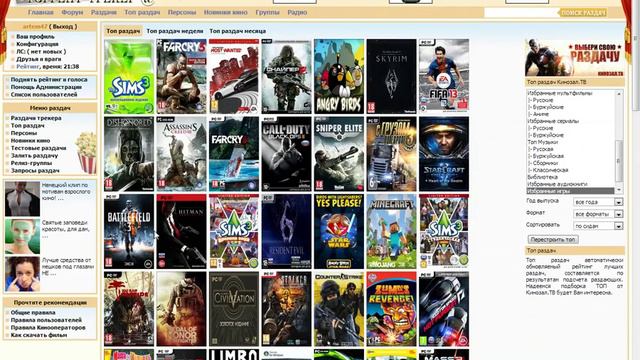Open the Need for Speed Hot Pursuit cover

[444, 309]
